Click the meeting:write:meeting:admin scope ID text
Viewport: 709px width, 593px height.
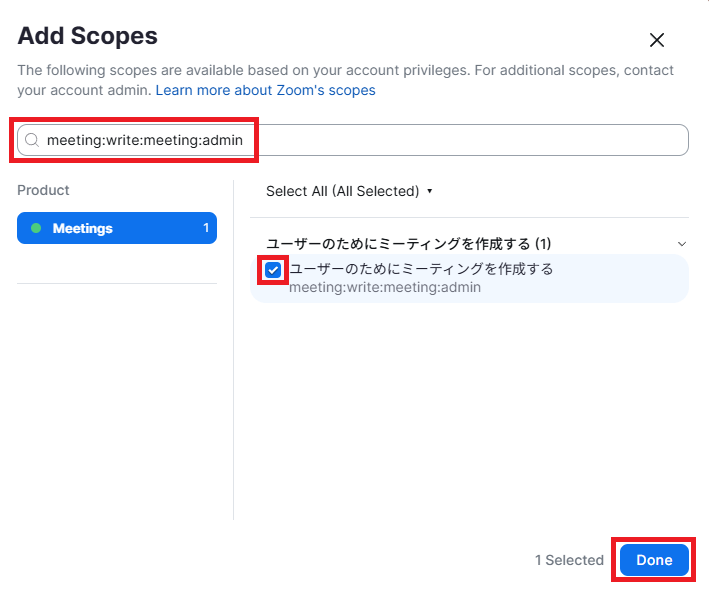385,287
